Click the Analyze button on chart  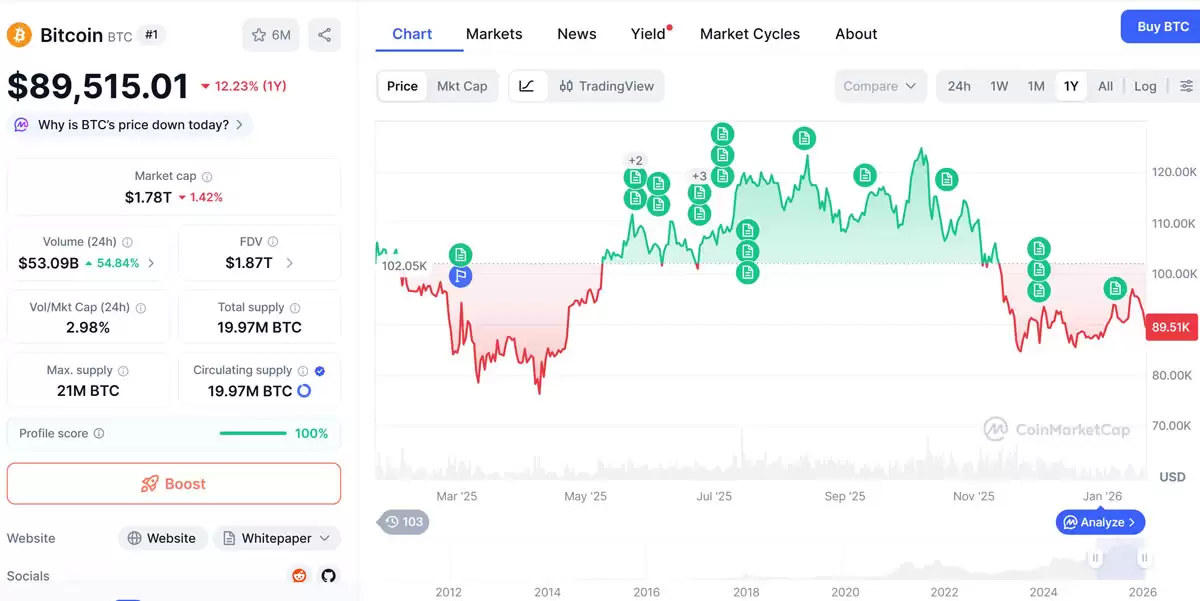pyautogui.click(x=1100, y=522)
